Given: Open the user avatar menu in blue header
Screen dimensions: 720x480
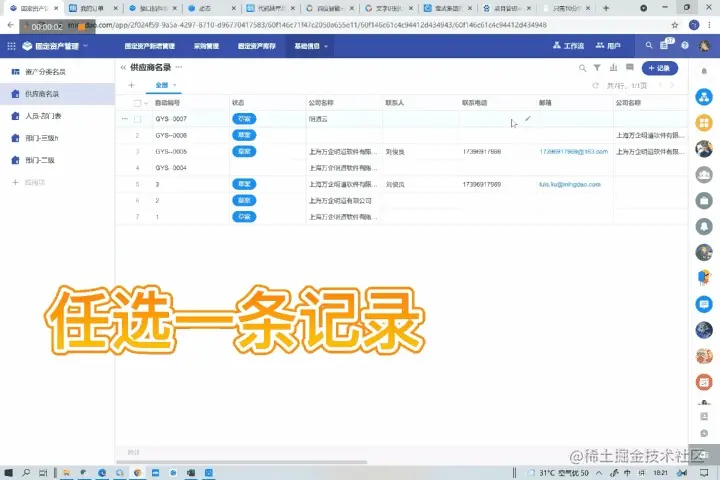Looking at the screenshot, I should click(704, 45).
